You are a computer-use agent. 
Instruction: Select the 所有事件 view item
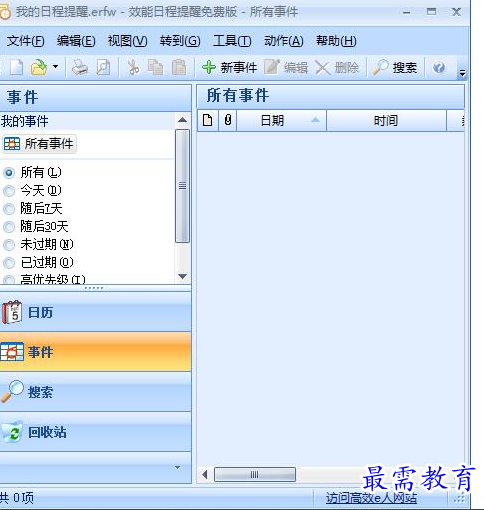pos(39,144)
